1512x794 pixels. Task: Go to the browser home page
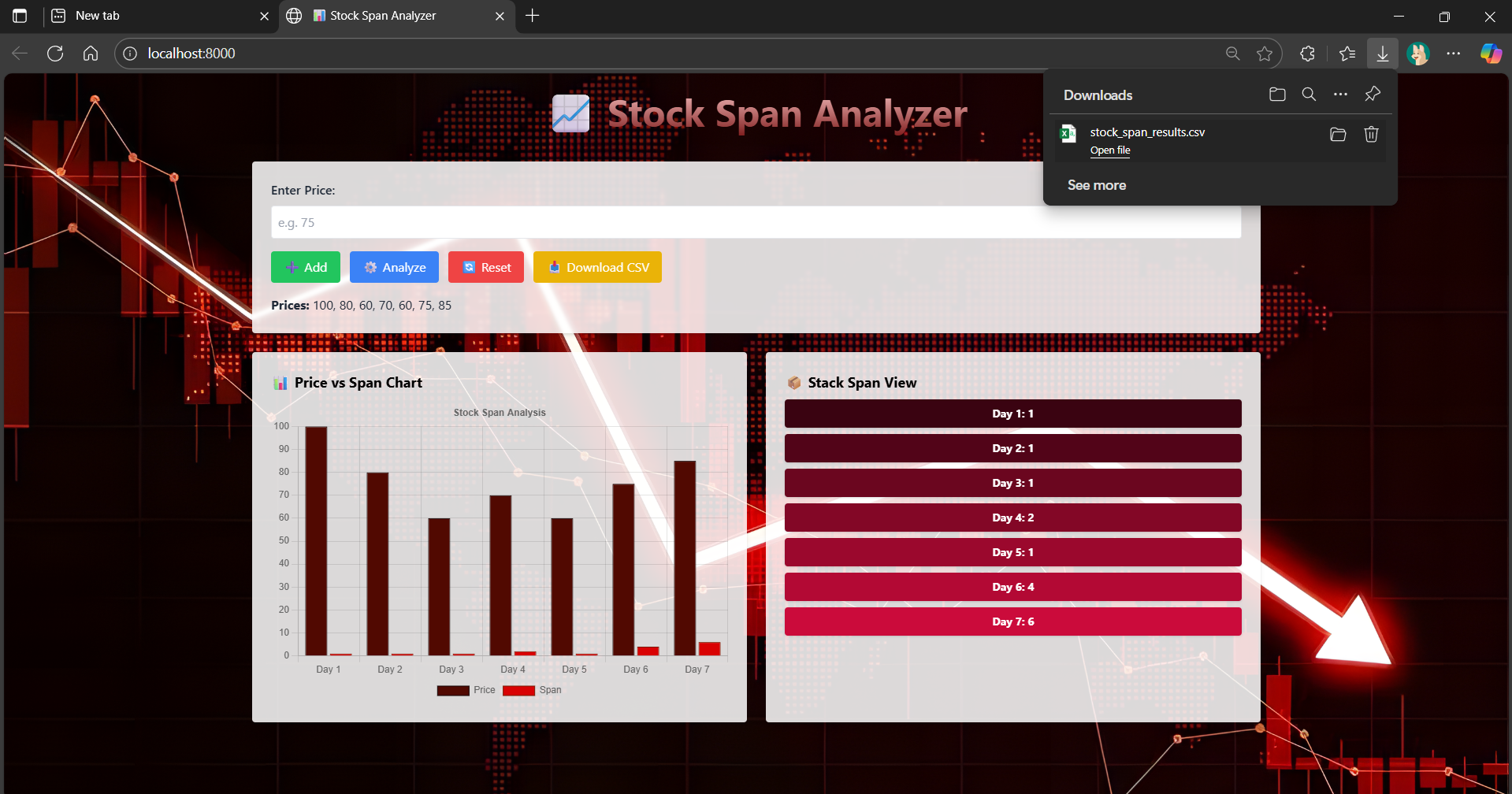pyautogui.click(x=90, y=53)
